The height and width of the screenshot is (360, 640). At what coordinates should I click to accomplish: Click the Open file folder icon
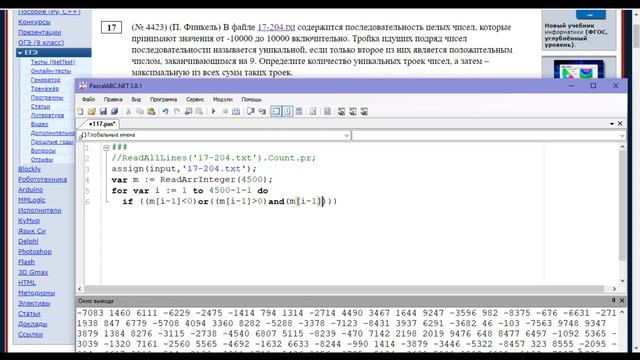tap(91, 111)
